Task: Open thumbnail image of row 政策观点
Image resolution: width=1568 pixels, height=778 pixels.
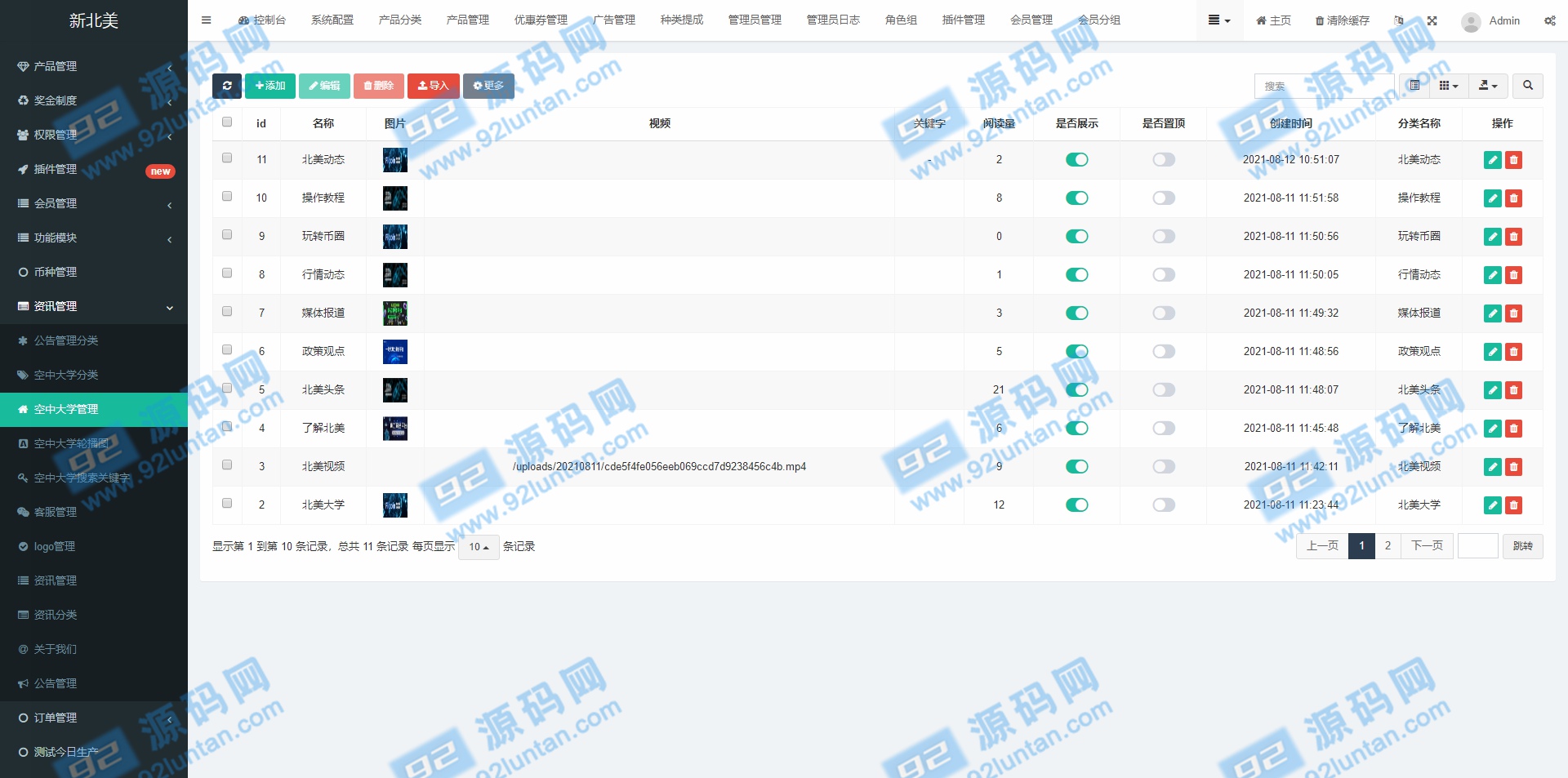Action: [395, 352]
